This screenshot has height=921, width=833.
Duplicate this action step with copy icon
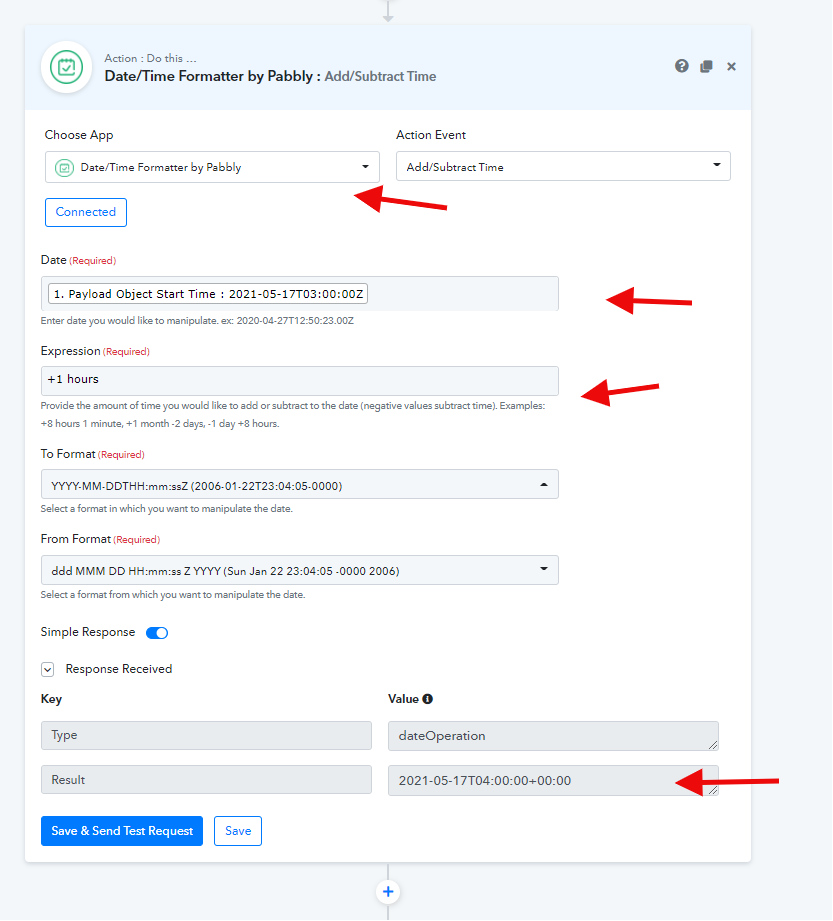point(706,66)
